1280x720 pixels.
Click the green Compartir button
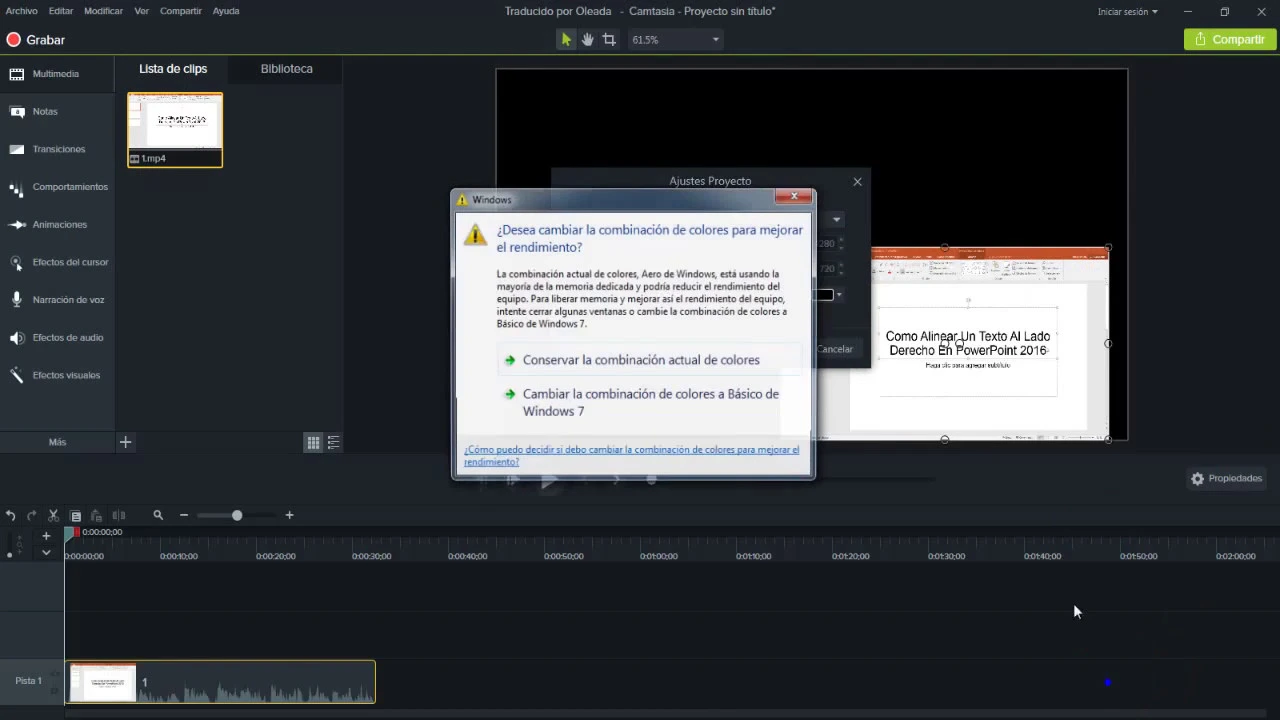pyautogui.click(x=1229, y=39)
